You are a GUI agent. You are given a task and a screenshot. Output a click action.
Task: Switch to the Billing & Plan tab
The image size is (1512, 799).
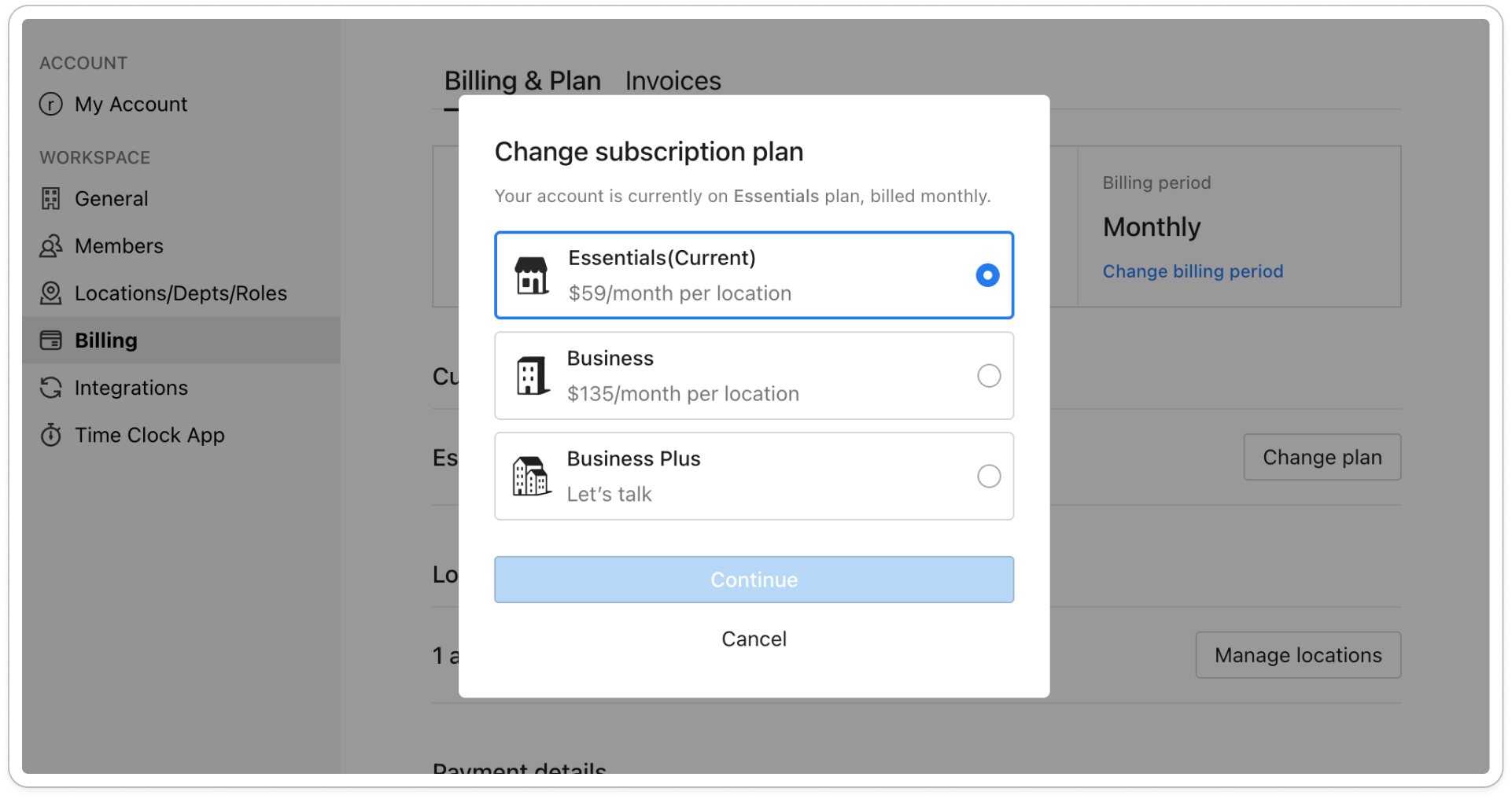coord(522,81)
